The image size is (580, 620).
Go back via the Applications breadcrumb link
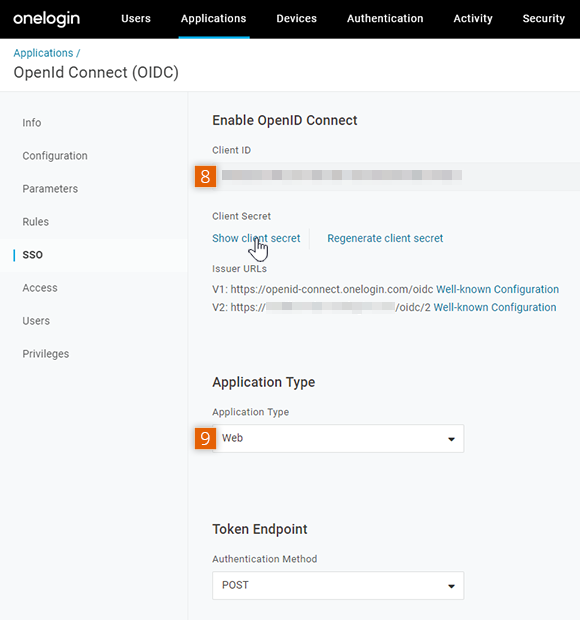point(43,53)
